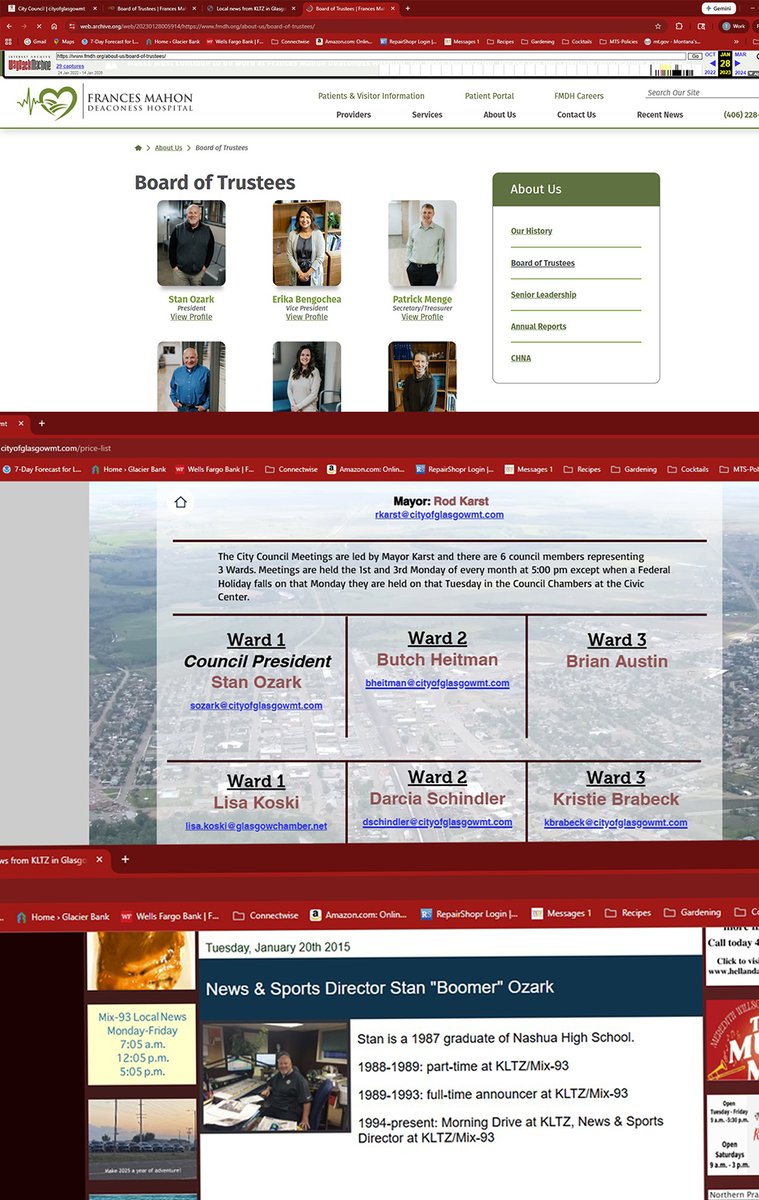The height and width of the screenshot is (1200, 759).
Task: Open Wells Fargo Bank bookmark in City of Glasgow window
Action: (216, 469)
